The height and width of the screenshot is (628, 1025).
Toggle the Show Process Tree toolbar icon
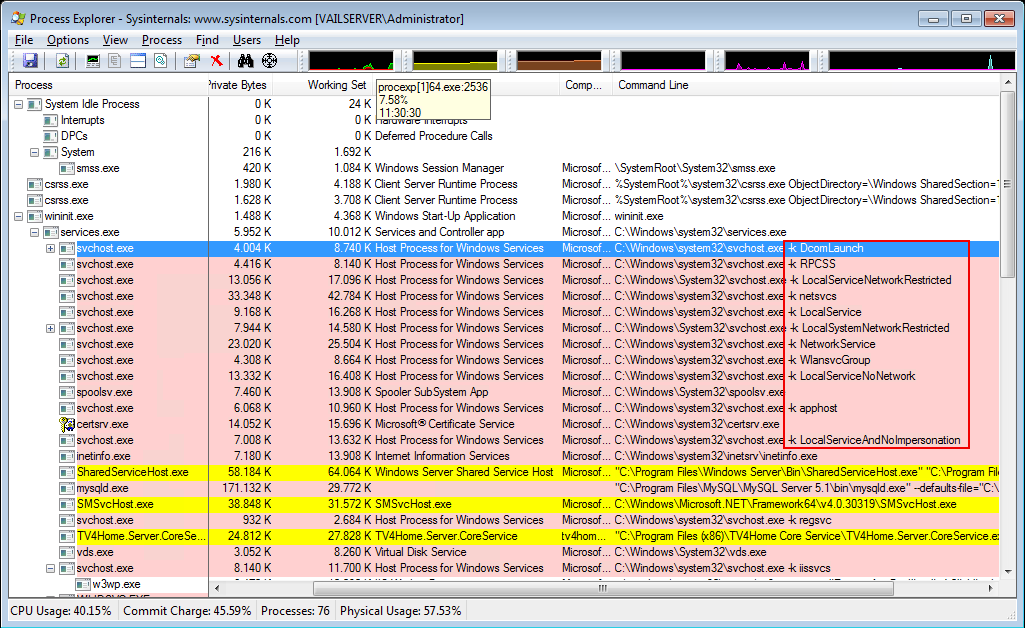[x=115, y=61]
